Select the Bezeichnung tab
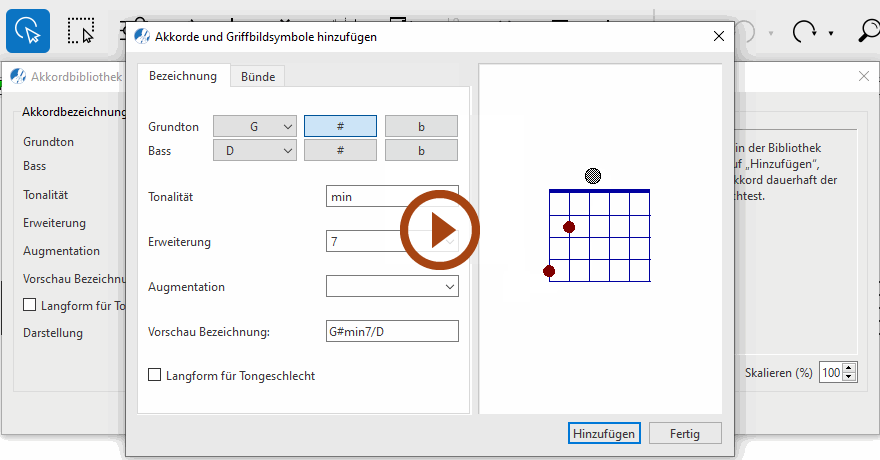 click(183, 76)
